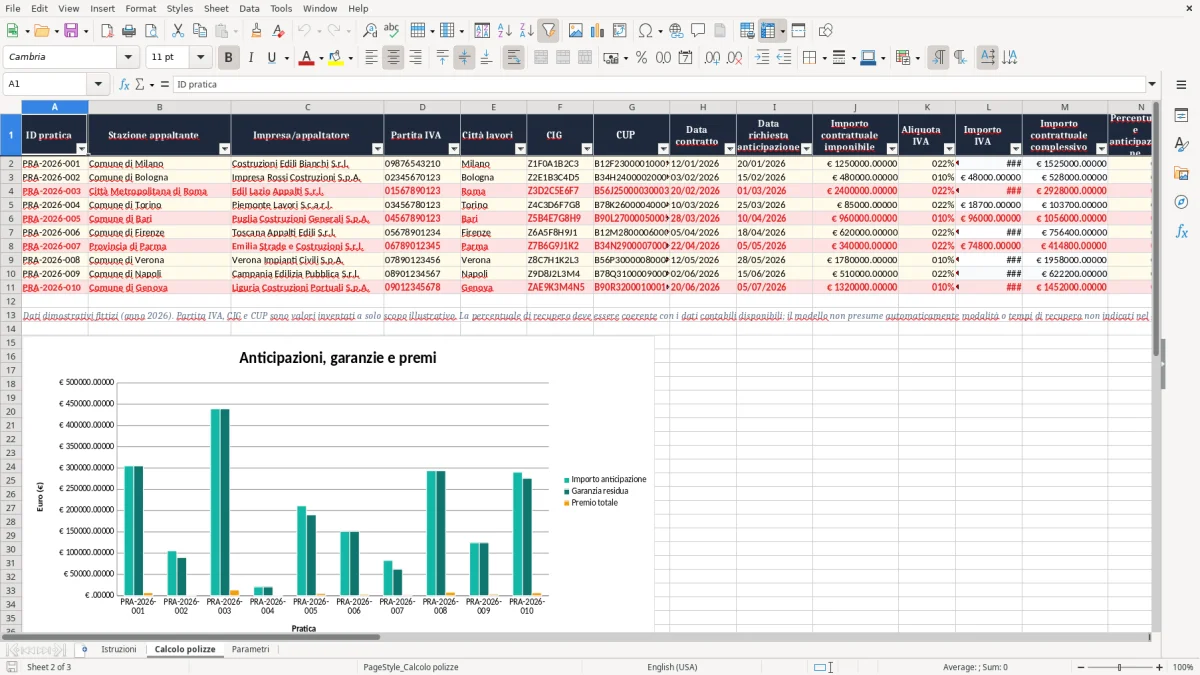The image size is (1200, 675).
Task: Click the Clear Direct Formatting icon
Action: pyautogui.click(x=278, y=31)
